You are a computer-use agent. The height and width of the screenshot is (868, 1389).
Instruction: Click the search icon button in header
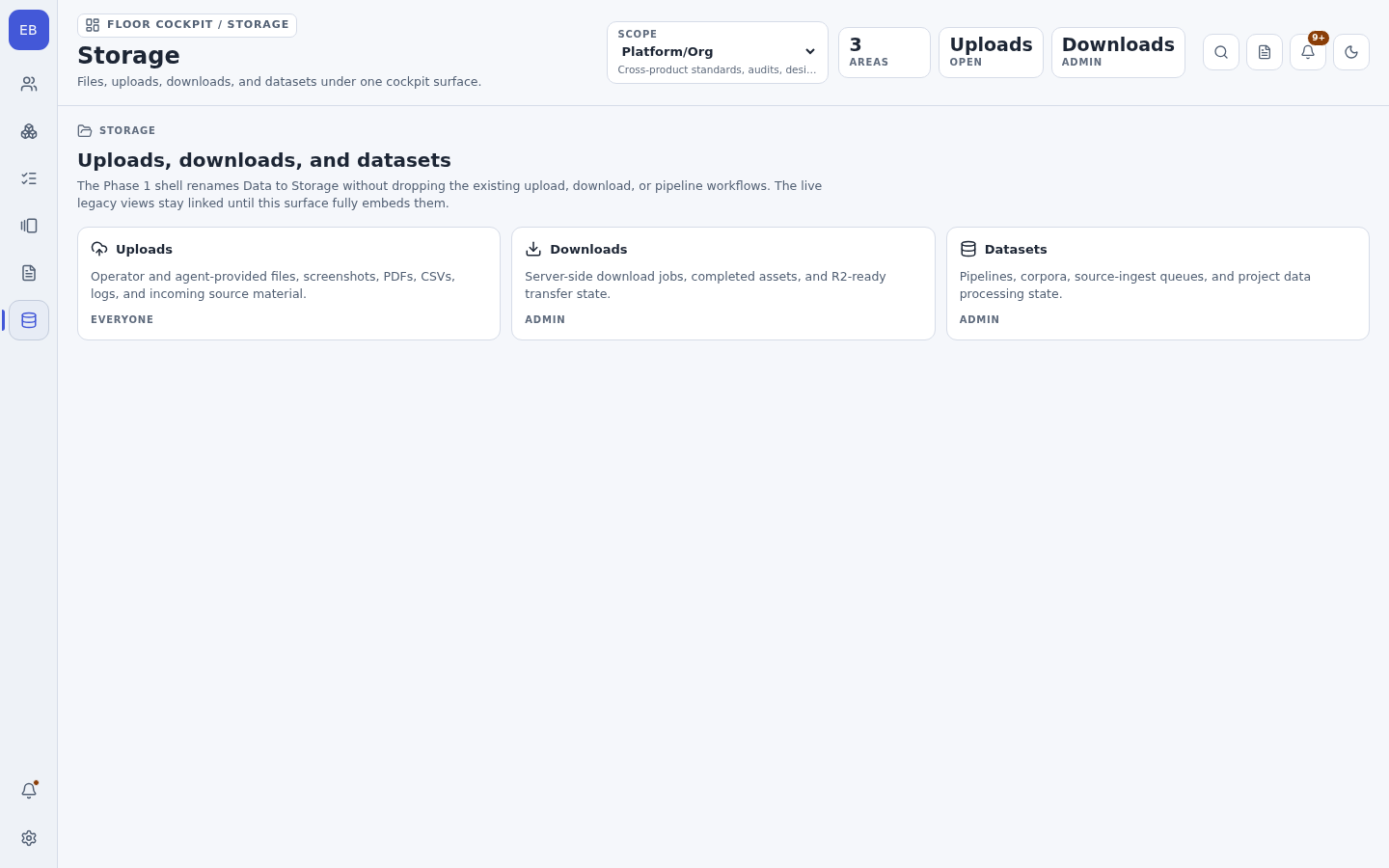[x=1221, y=52]
